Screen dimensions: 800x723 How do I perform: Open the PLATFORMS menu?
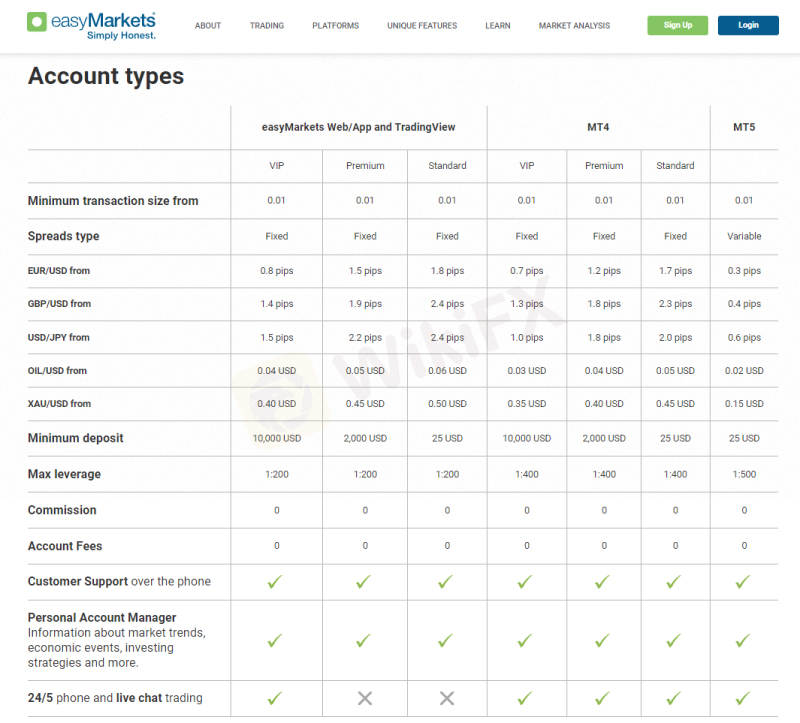tap(336, 26)
